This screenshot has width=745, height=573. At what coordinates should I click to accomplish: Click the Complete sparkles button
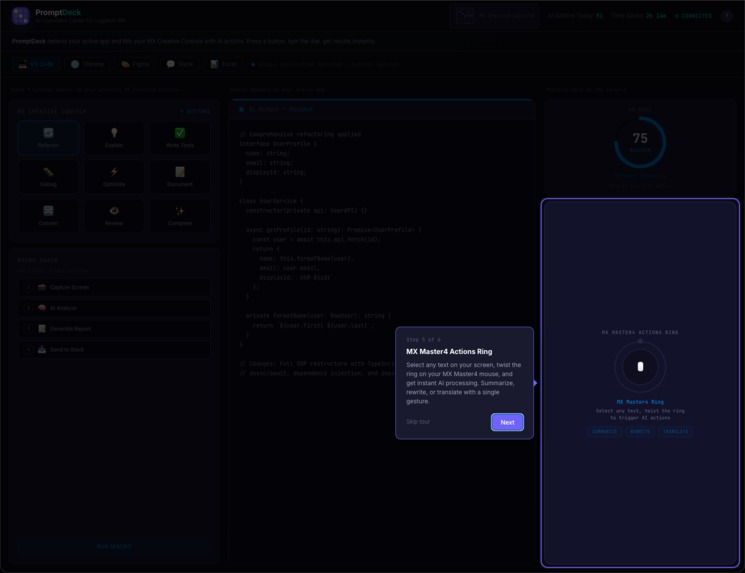coord(180,216)
